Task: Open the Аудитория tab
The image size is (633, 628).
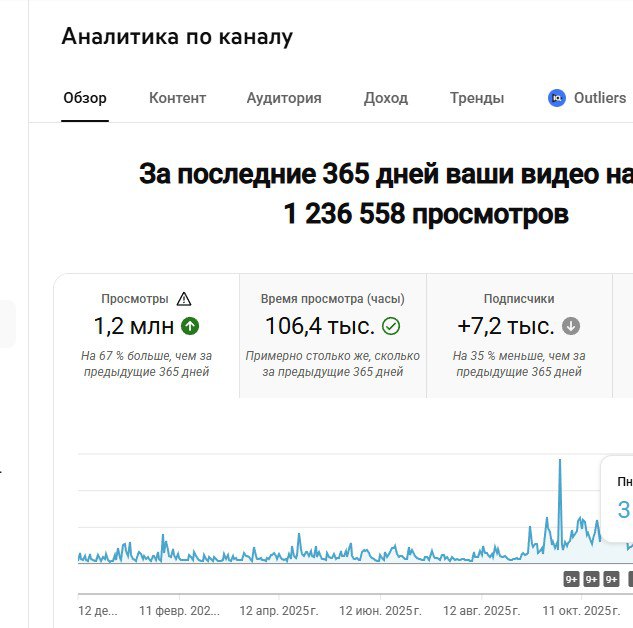Action: 284,98
